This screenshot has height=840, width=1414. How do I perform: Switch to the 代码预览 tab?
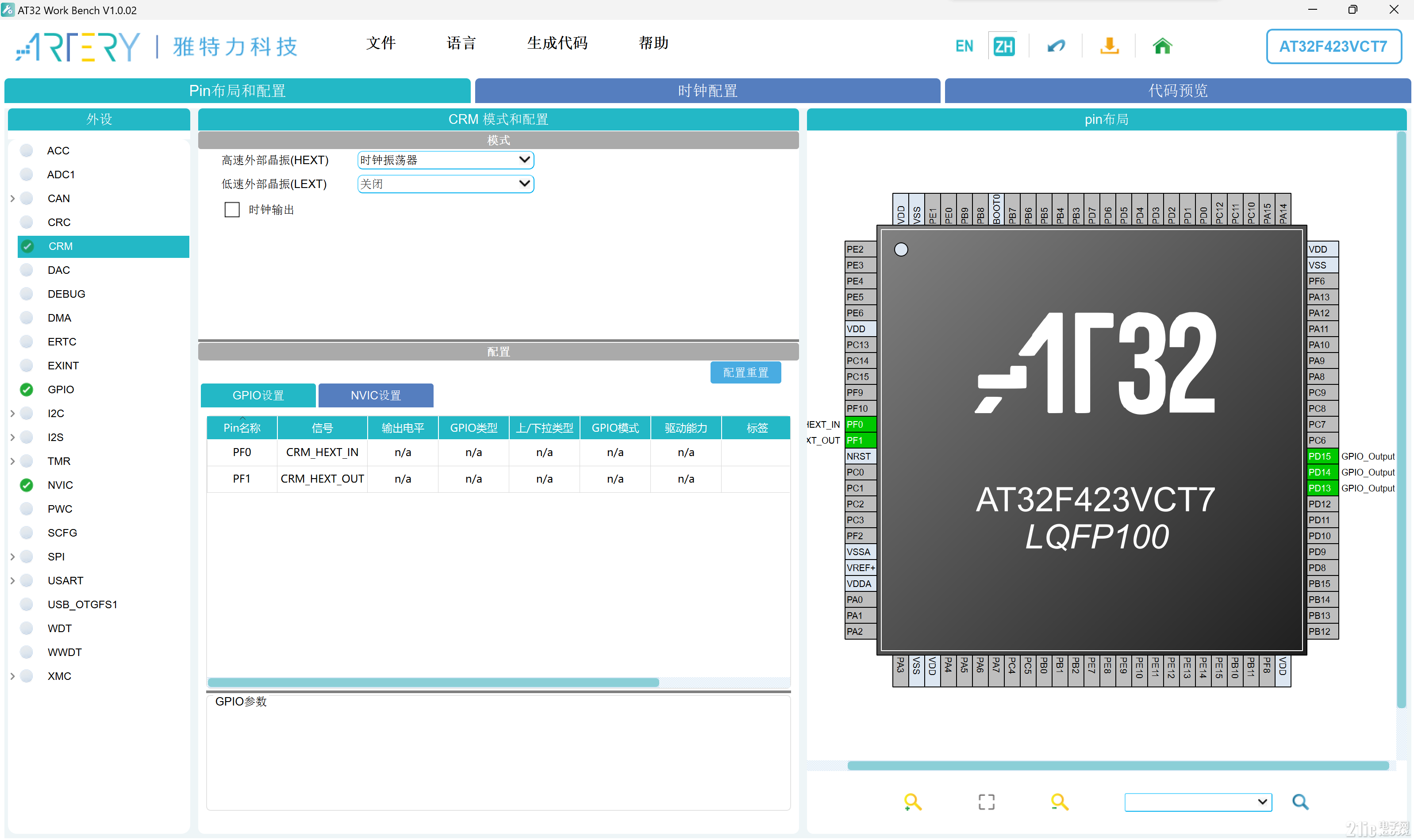1177,91
